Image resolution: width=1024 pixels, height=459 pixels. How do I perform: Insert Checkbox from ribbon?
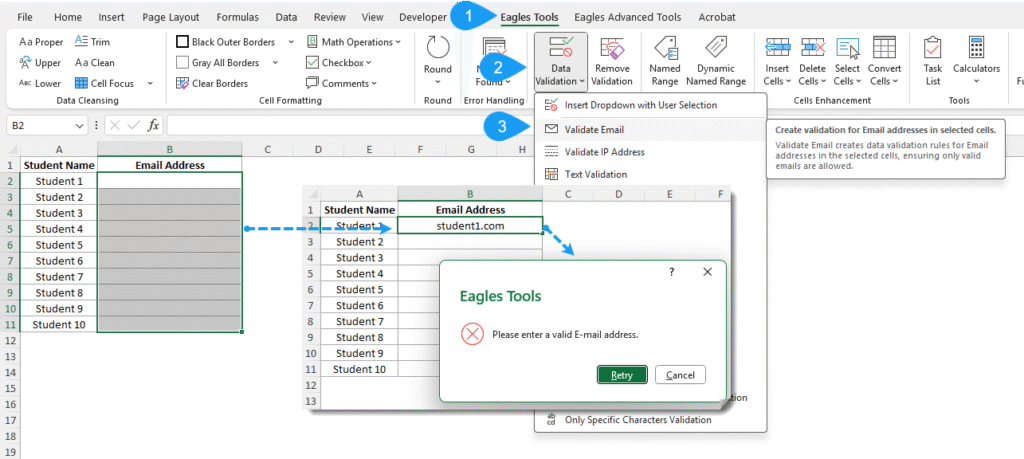coord(338,63)
